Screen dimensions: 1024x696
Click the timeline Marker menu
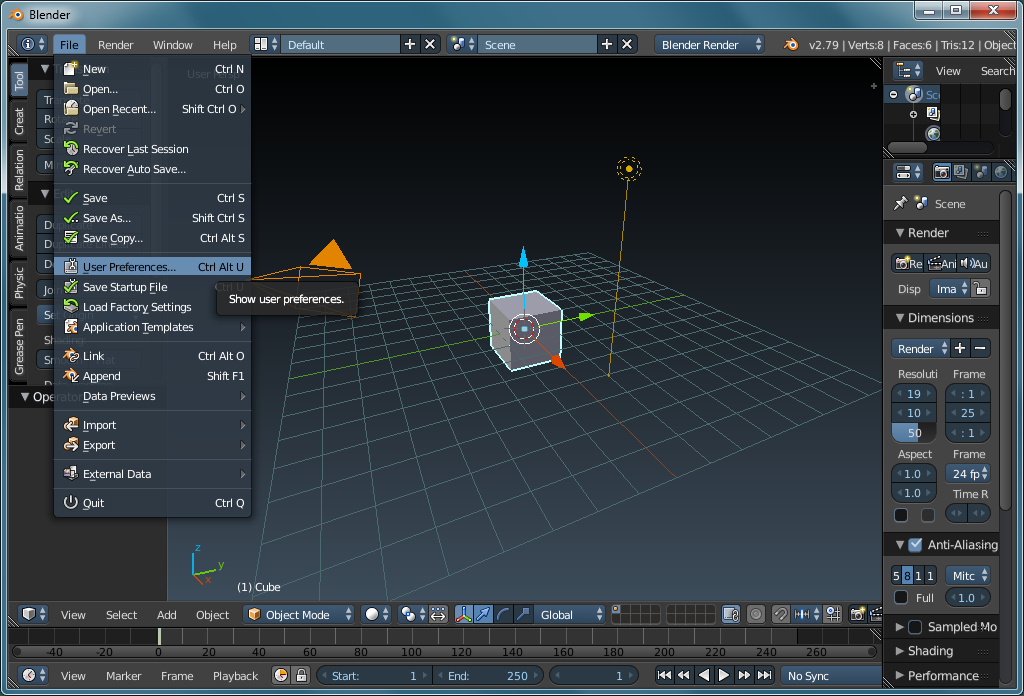tap(123, 676)
